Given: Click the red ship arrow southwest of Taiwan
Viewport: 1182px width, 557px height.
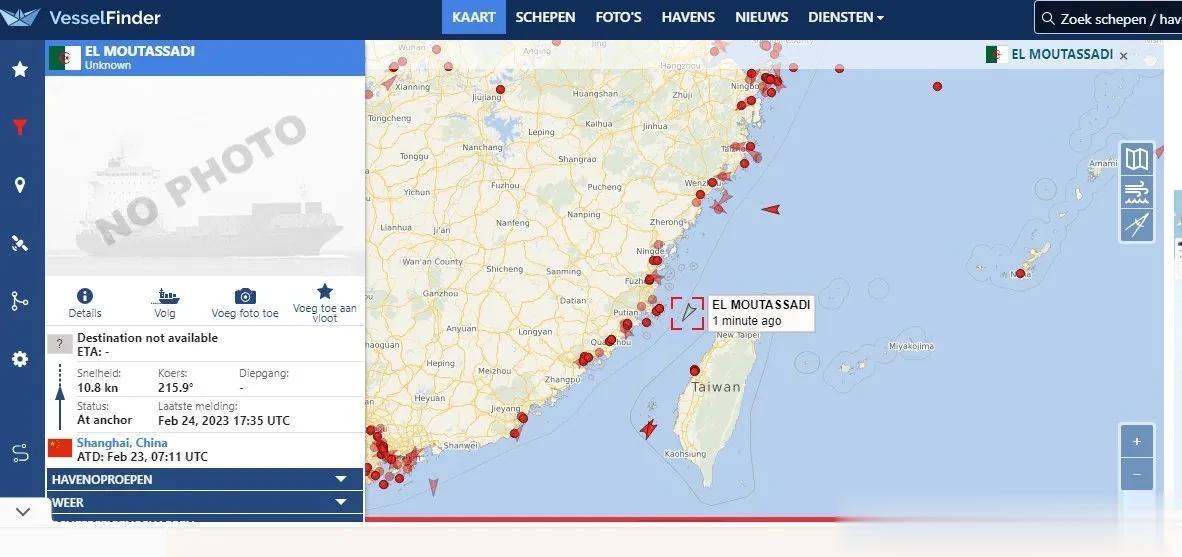Looking at the screenshot, I should point(648,429).
